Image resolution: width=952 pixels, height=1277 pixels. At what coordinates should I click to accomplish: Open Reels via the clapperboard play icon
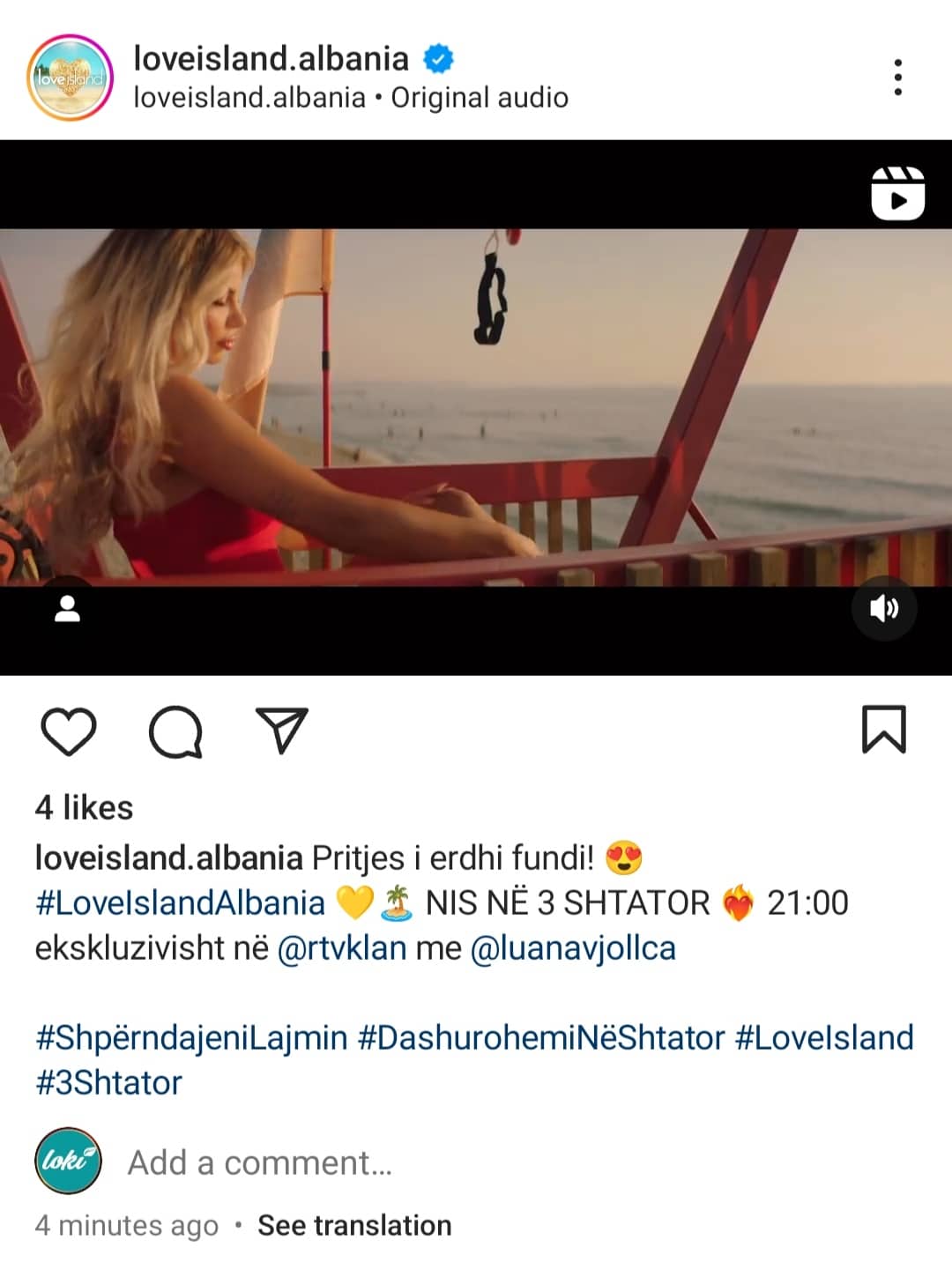[897, 193]
